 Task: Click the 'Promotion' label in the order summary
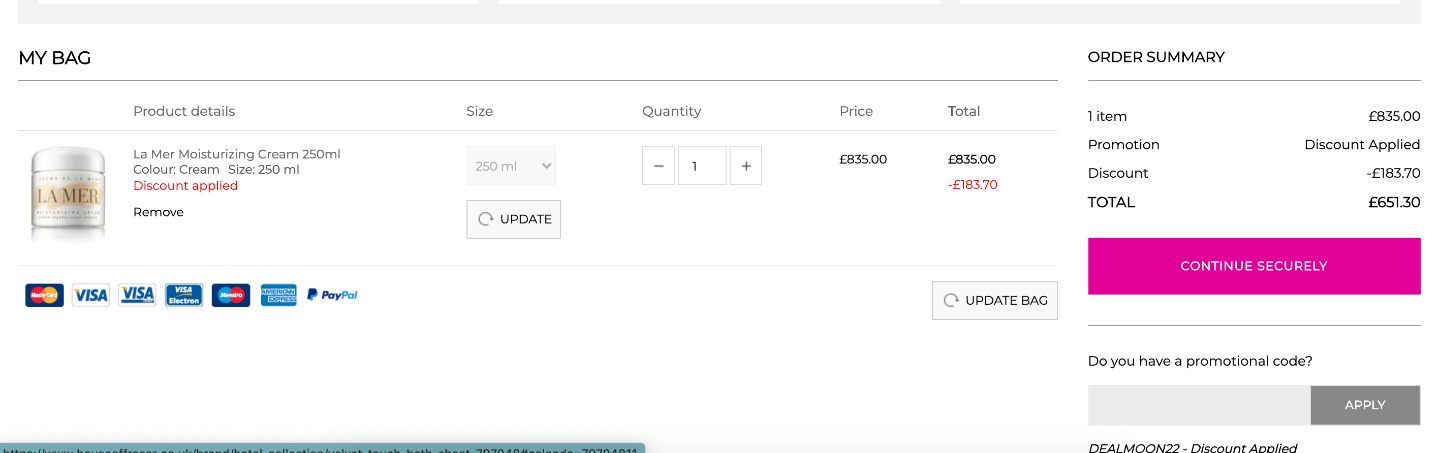point(1124,145)
